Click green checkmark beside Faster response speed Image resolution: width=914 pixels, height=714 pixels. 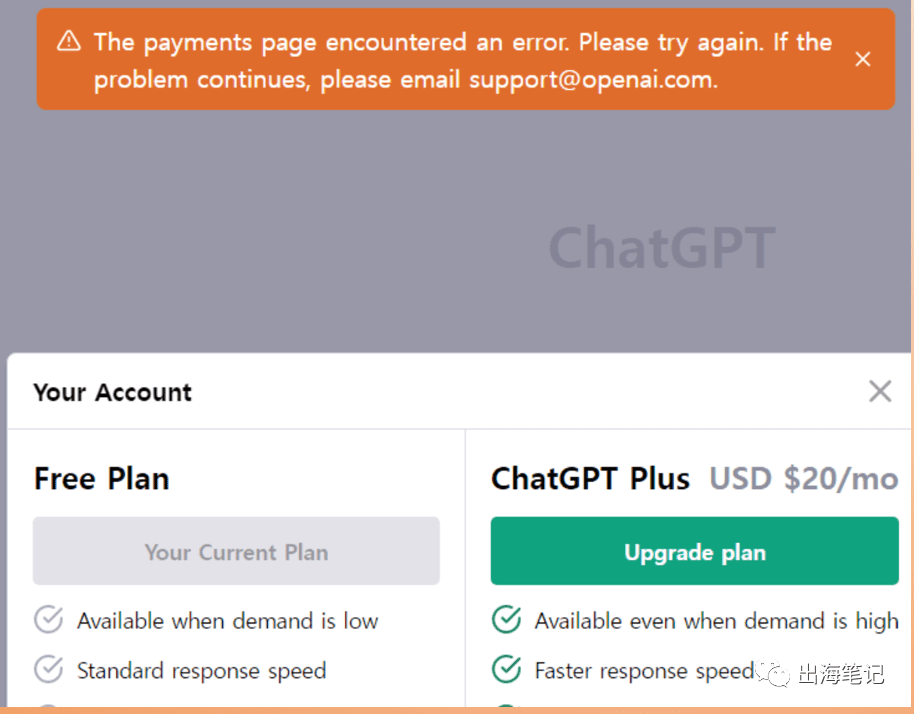tap(506, 669)
